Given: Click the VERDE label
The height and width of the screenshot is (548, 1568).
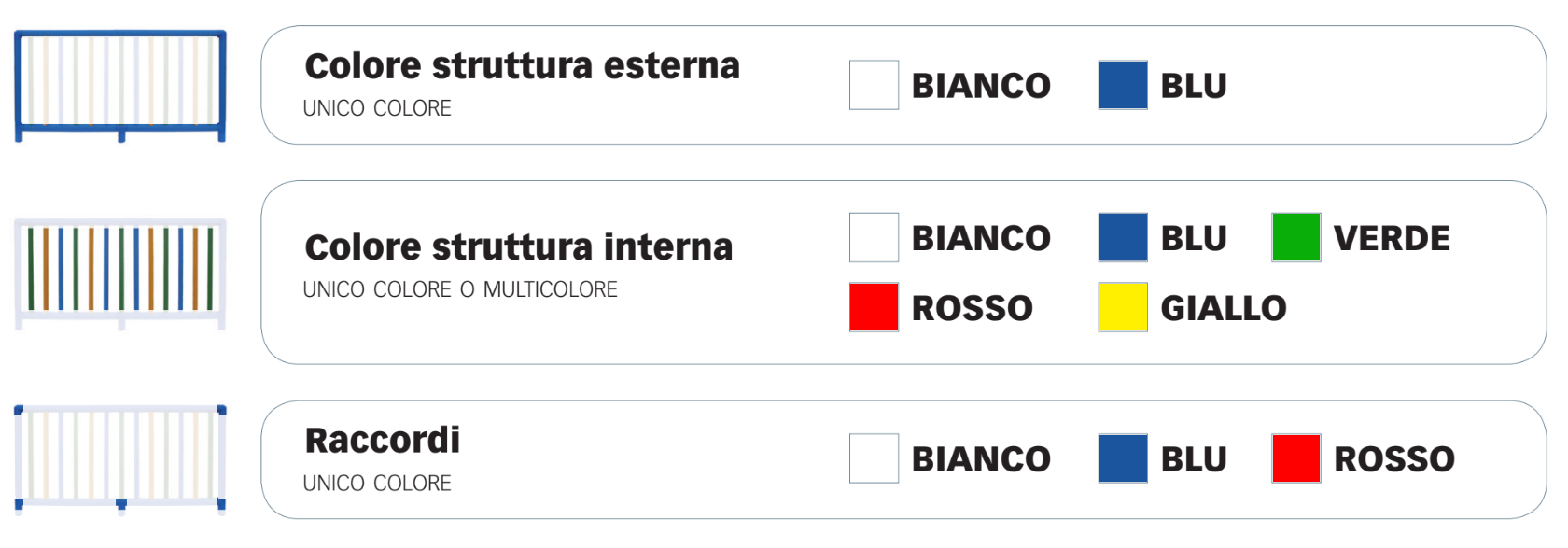Looking at the screenshot, I should point(1392,238).
